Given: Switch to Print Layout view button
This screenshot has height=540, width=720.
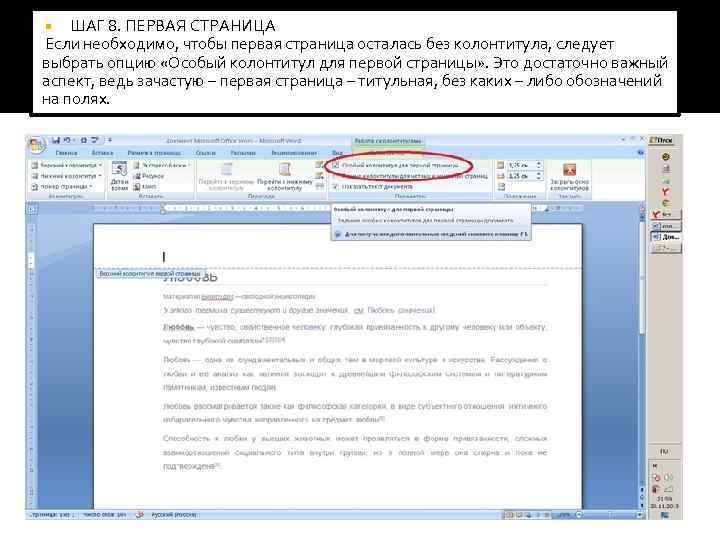Looking at the screenshot, I should 509,515.
